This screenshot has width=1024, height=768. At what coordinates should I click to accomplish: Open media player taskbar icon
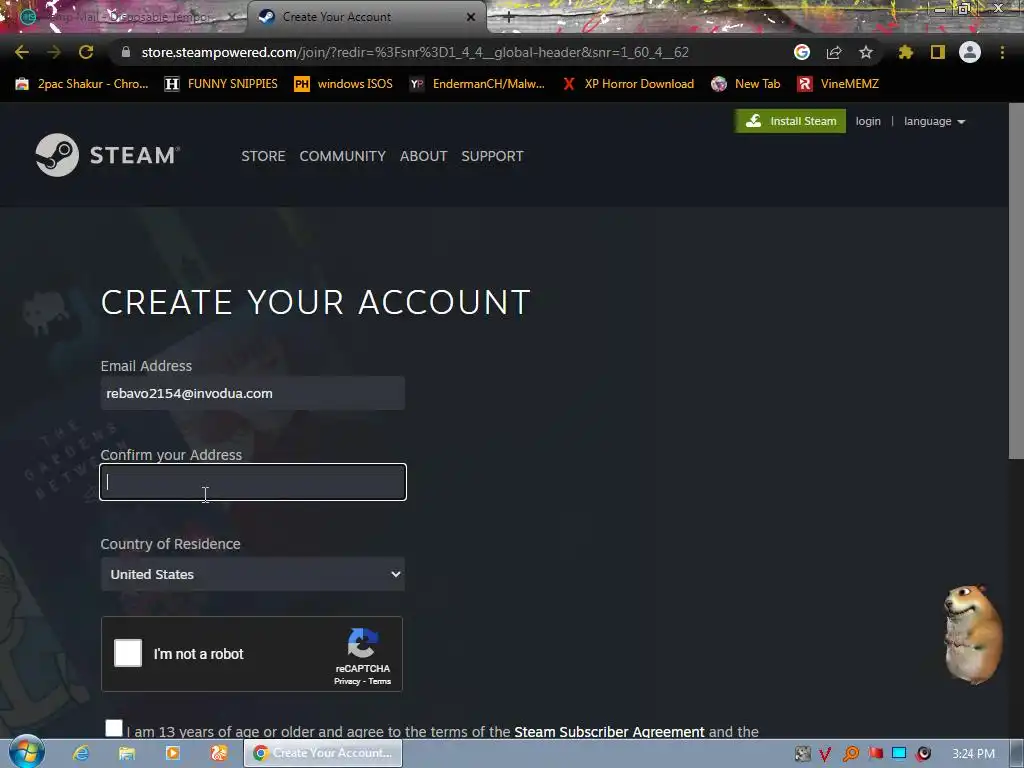[172, 753]
